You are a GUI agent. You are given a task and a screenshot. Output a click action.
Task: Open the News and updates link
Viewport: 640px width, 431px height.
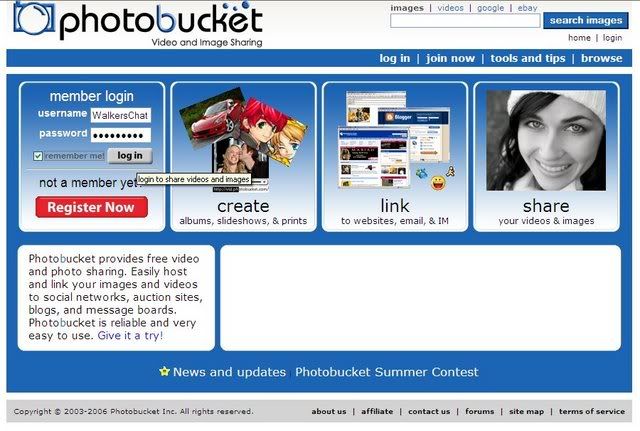point(229,372)
